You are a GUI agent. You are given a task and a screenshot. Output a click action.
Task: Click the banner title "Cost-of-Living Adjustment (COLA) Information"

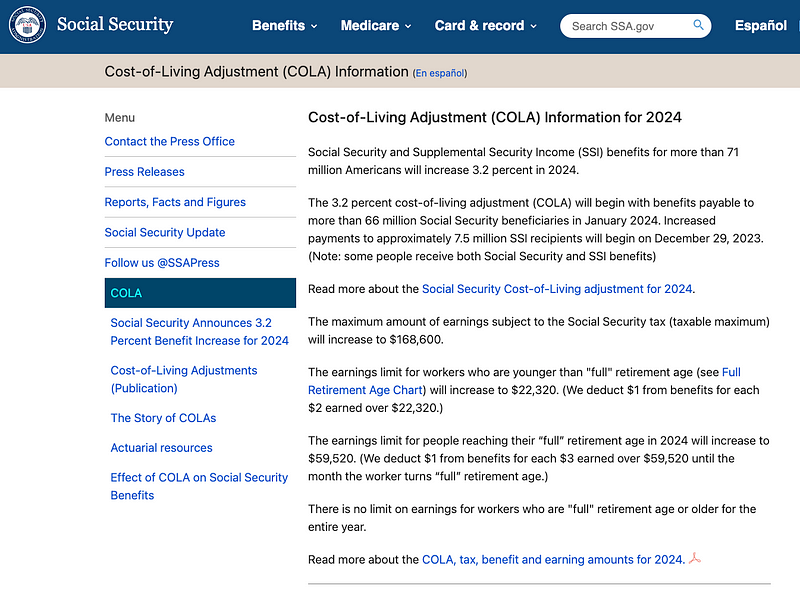[x=257, y=71]
